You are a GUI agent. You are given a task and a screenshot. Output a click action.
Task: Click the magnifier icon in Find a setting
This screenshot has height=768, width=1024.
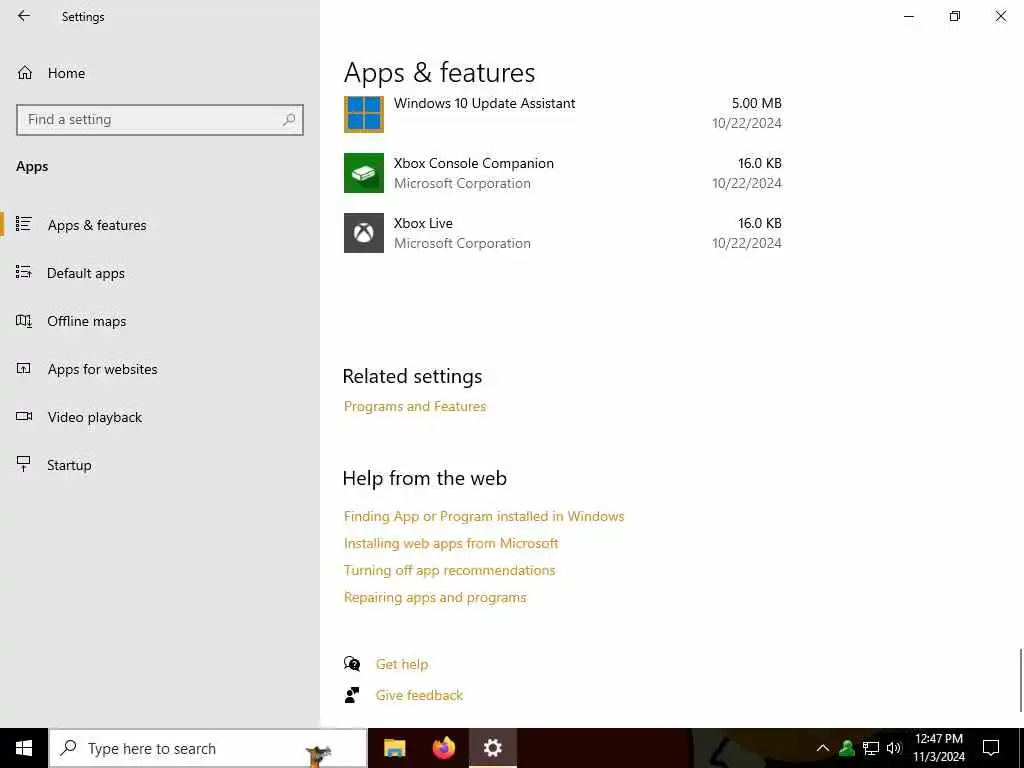[289, 120]
